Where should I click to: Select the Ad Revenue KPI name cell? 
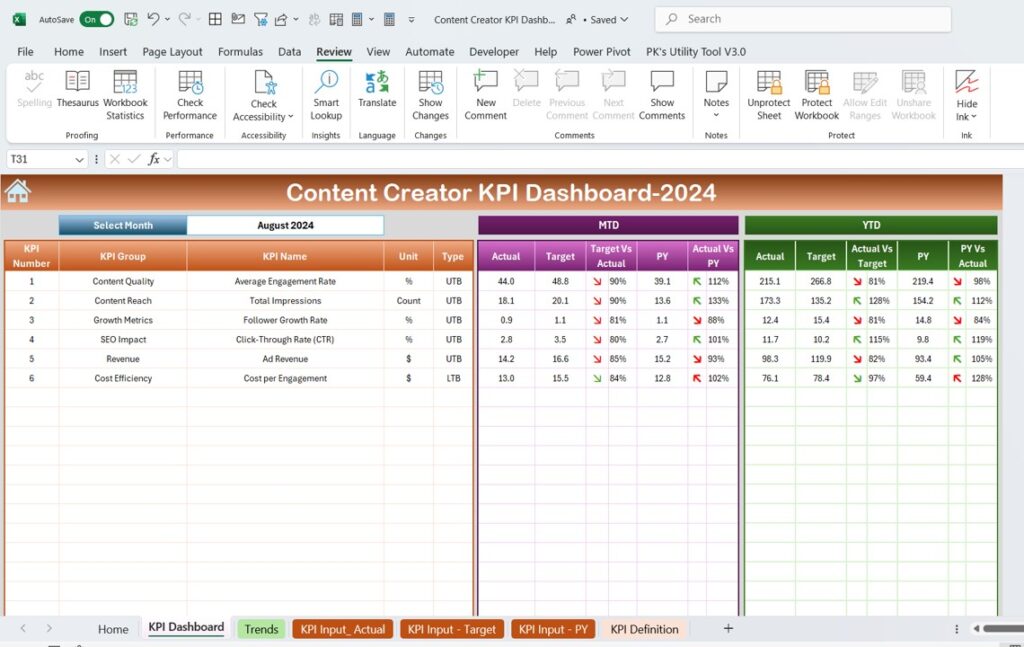285,358
